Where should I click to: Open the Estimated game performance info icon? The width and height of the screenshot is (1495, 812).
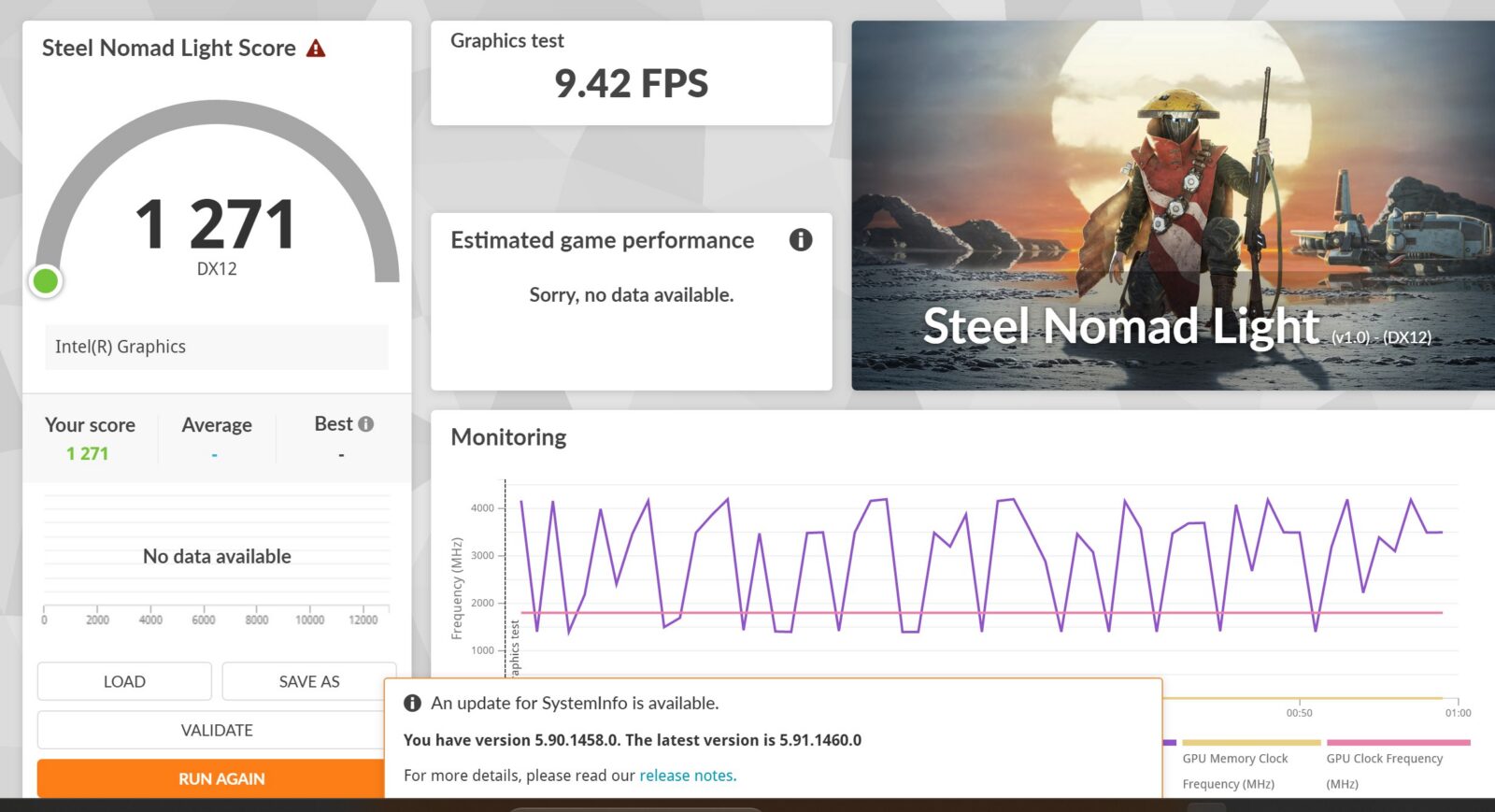click(x=800, y=240)
